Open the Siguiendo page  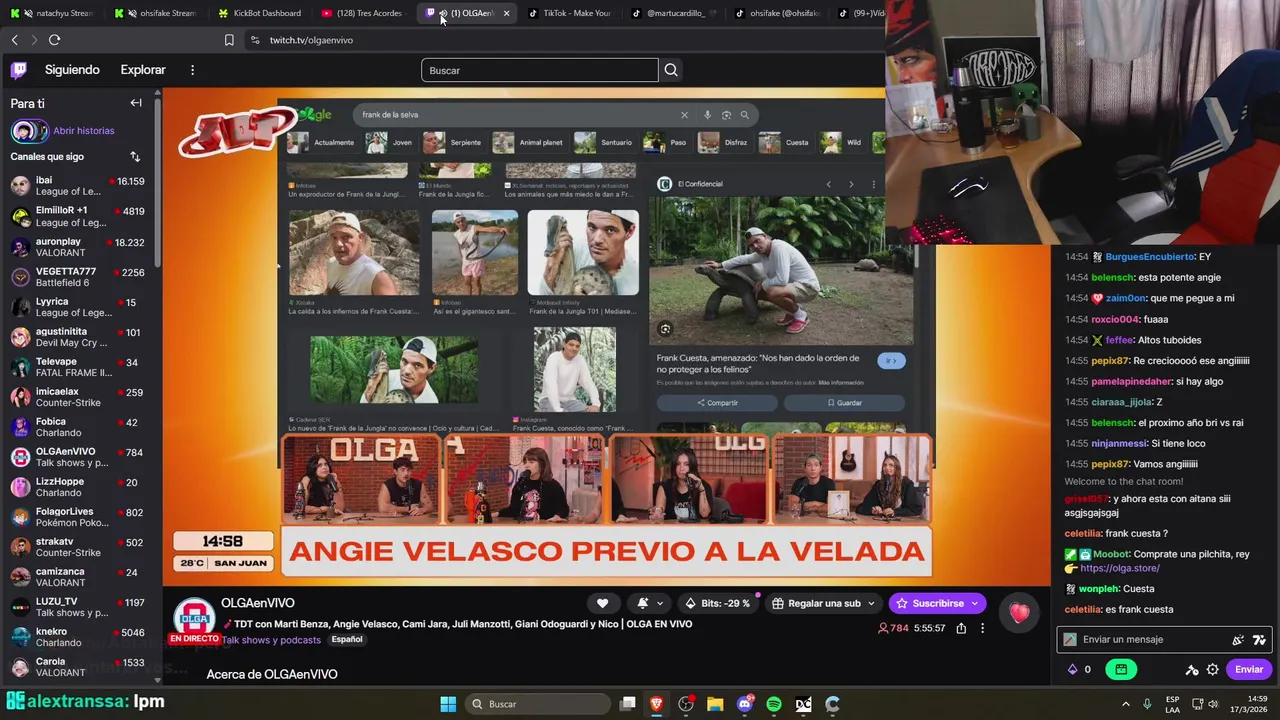[72, 70]
